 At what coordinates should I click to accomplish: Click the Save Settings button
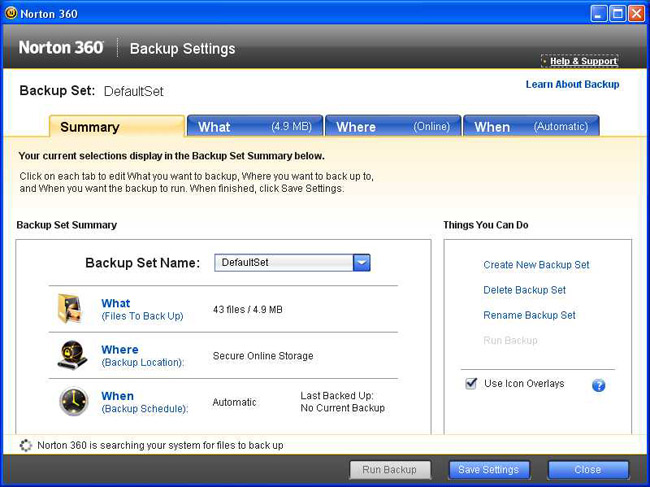pyautogui.click(x=489, y=470)
